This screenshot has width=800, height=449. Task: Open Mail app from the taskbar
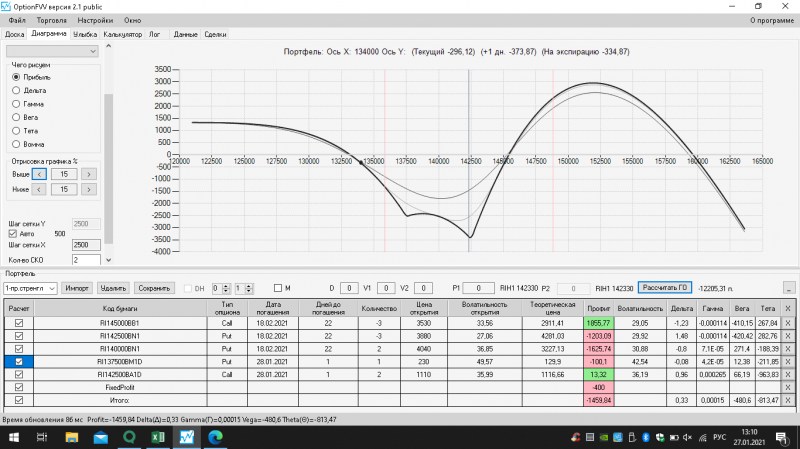101,437
